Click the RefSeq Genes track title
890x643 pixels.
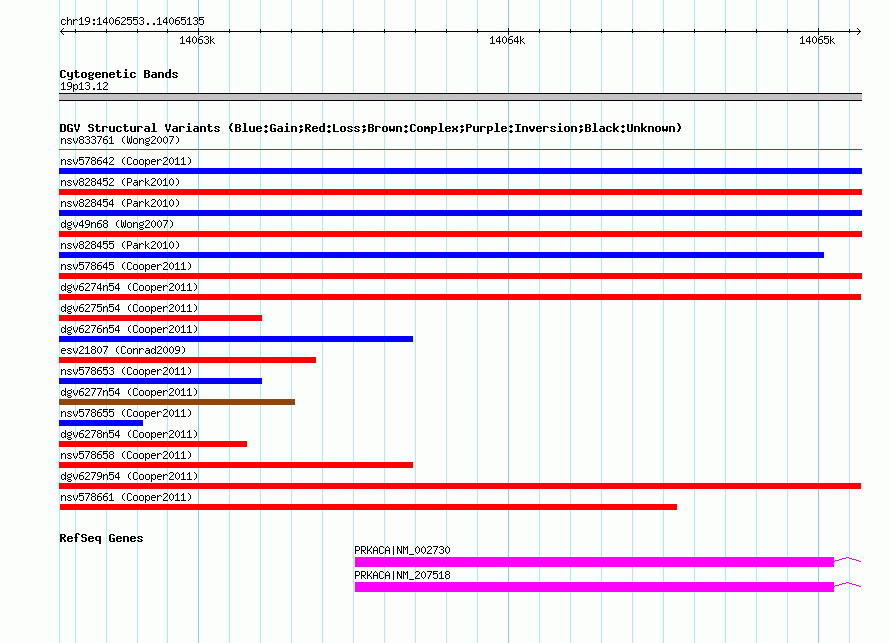pyautogui.click(x=101, y=538)
